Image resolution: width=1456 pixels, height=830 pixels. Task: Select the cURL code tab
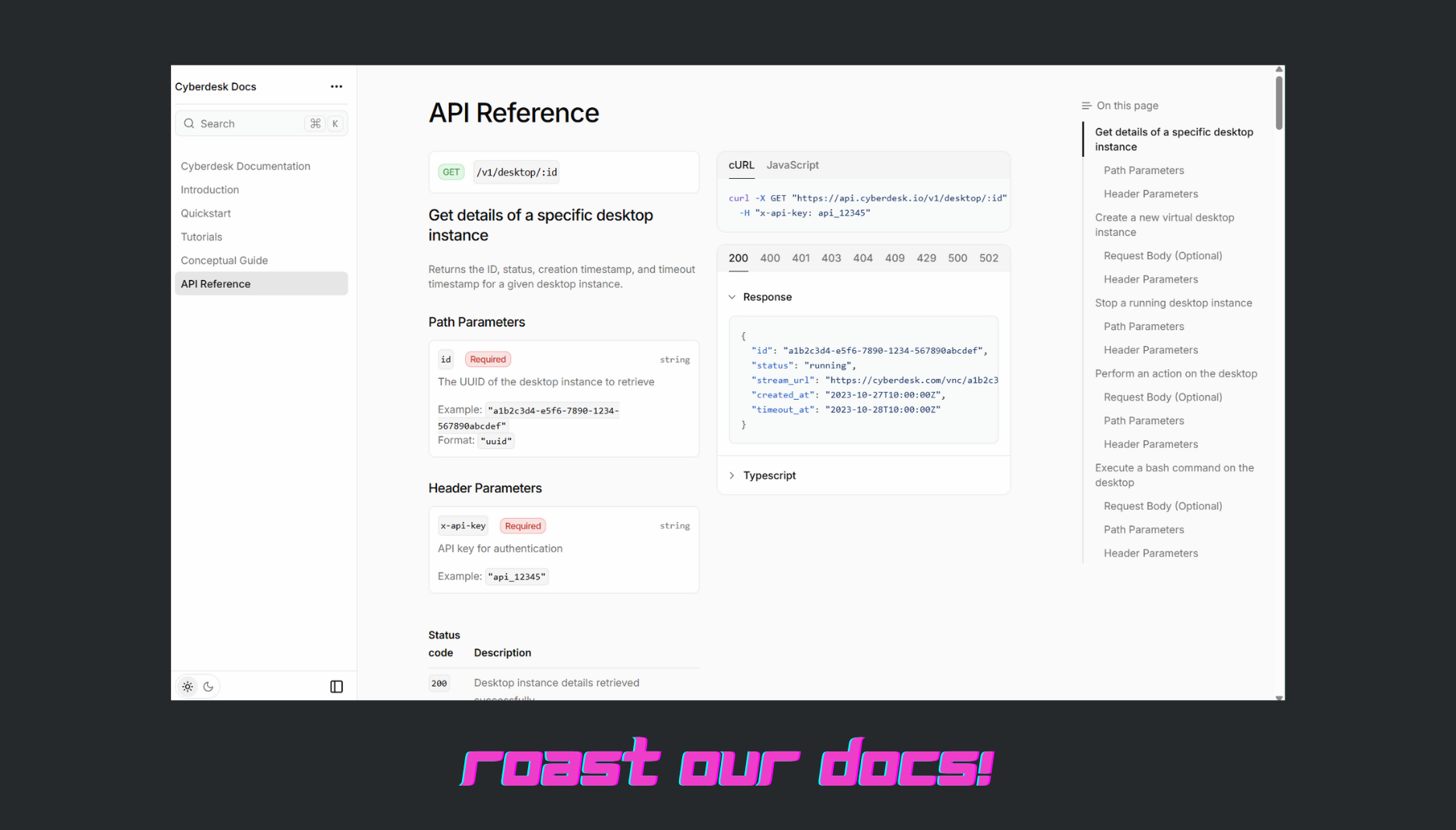741,165
